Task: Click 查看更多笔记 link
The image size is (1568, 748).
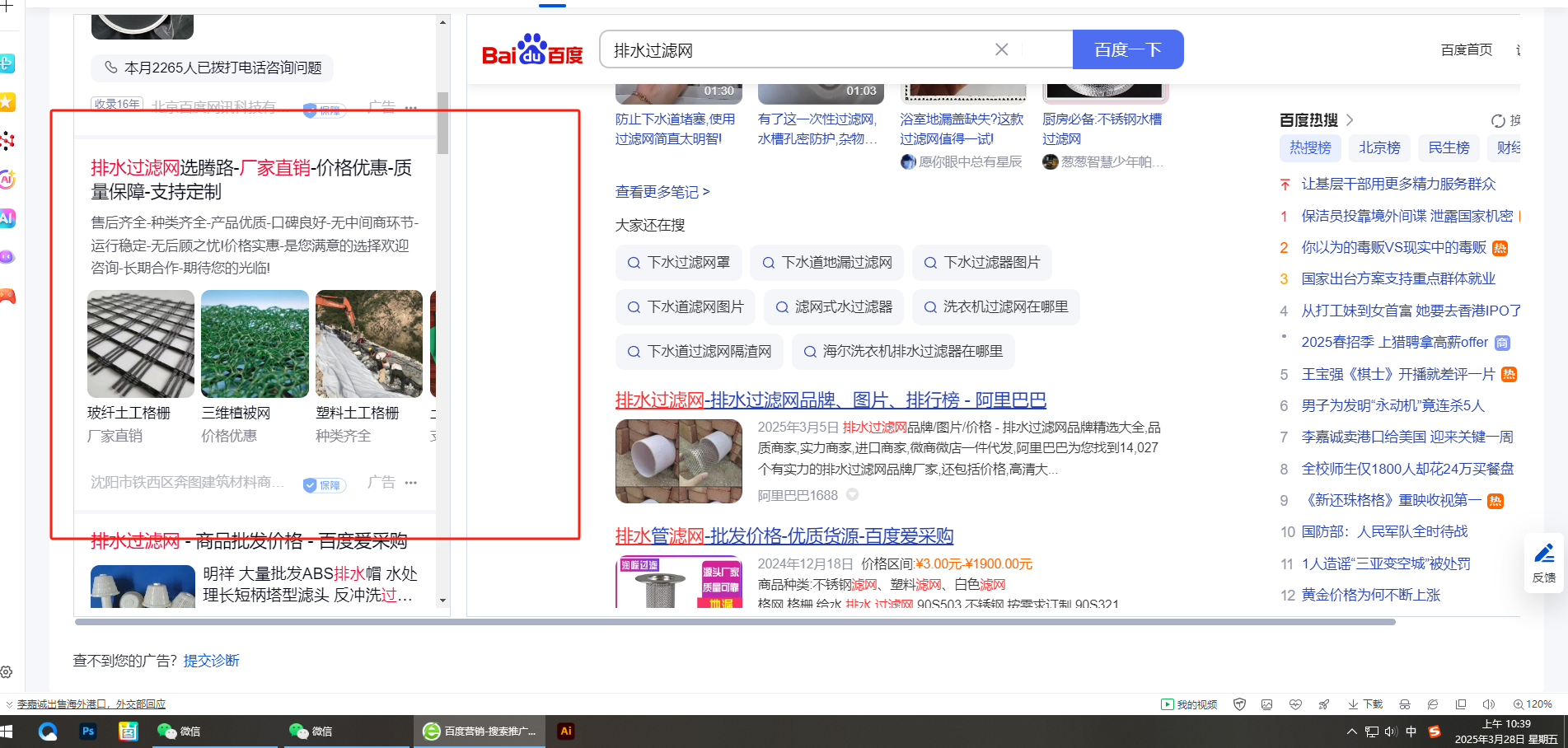Action: 662,192
